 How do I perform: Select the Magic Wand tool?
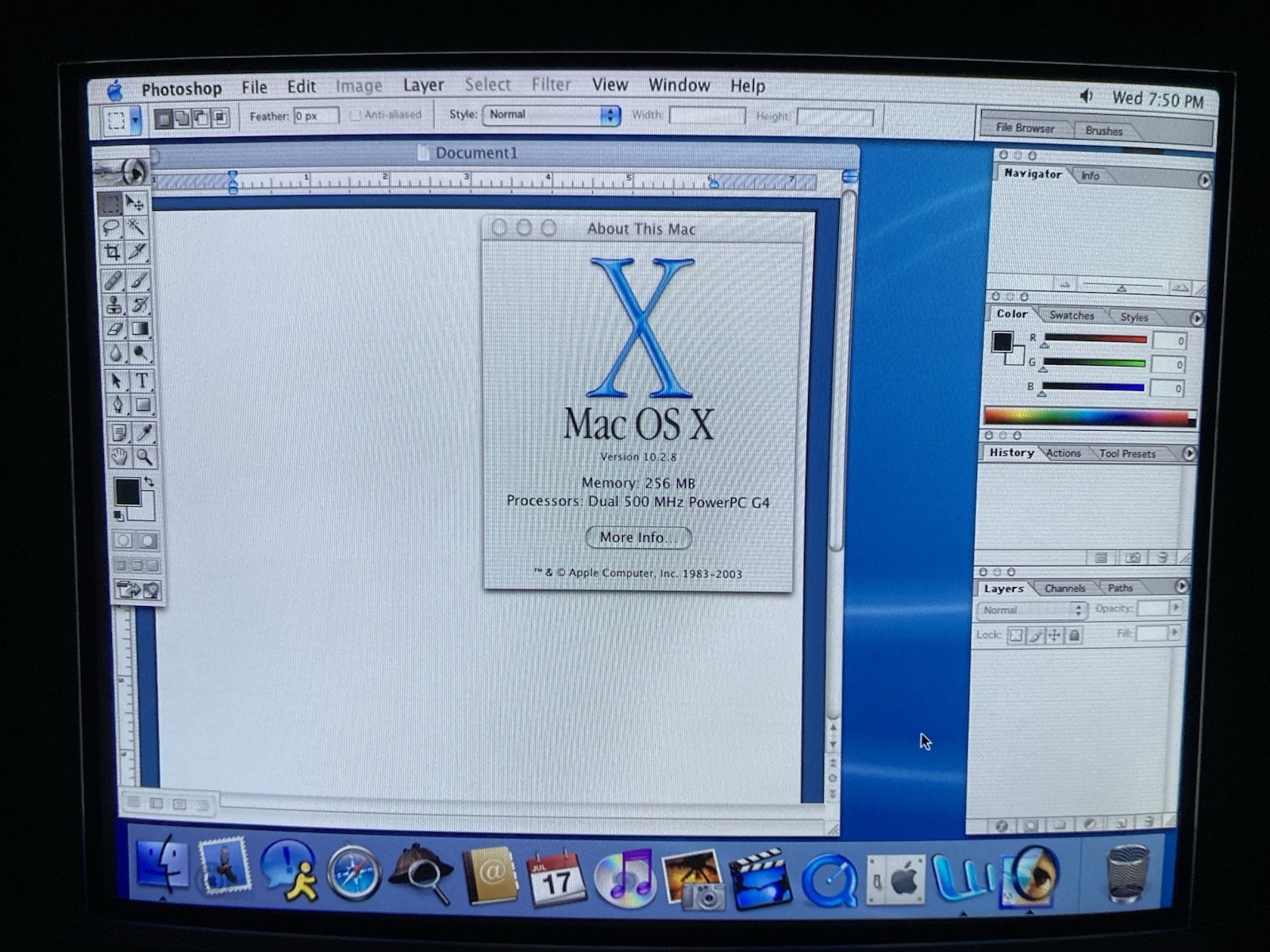click(x=137, y=228)
